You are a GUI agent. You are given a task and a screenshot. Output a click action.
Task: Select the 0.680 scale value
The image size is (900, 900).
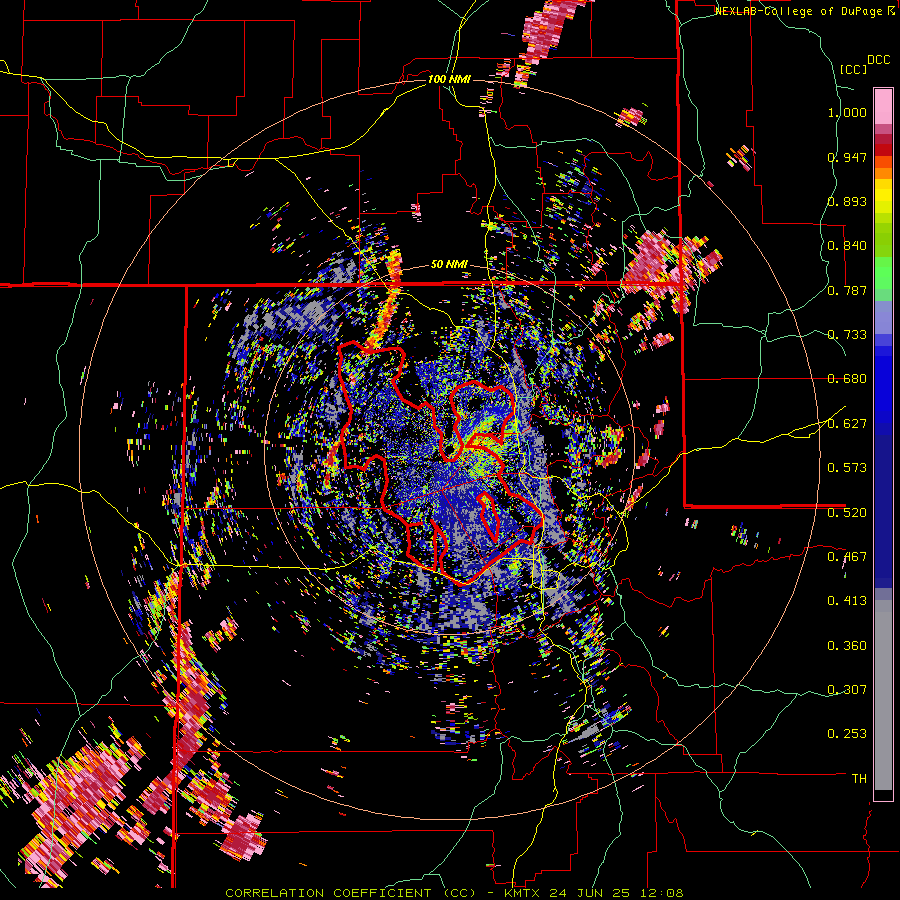point(847,379)
